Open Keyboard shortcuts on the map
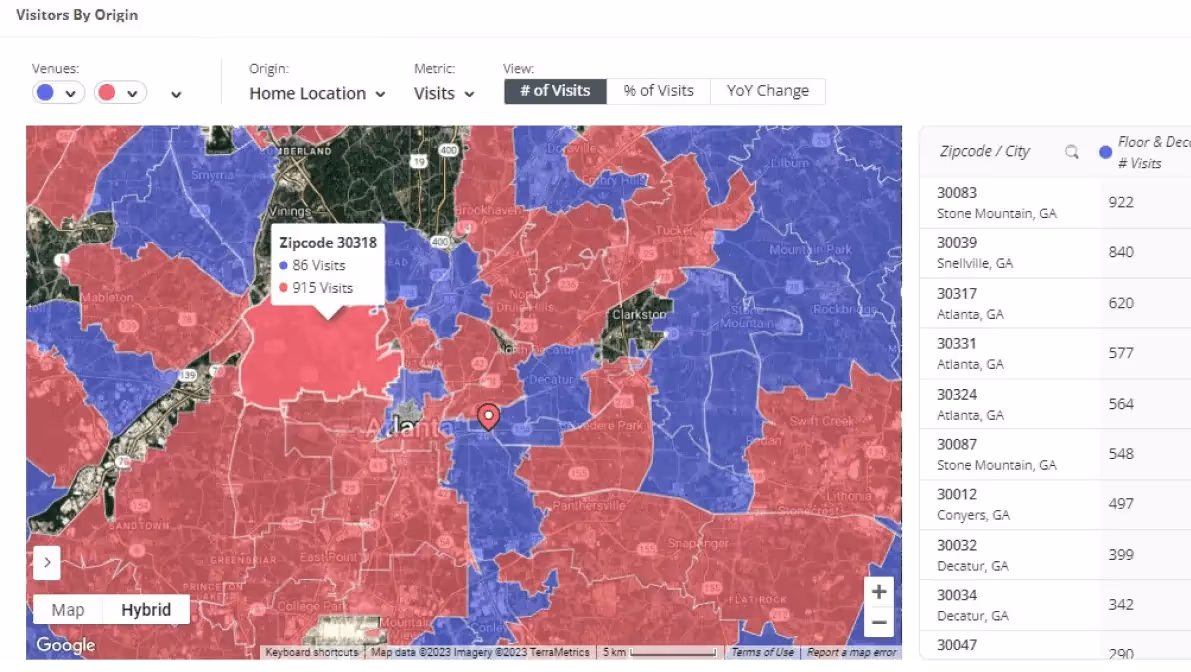The image size is (1191, 672). click(x=311, y=652)
